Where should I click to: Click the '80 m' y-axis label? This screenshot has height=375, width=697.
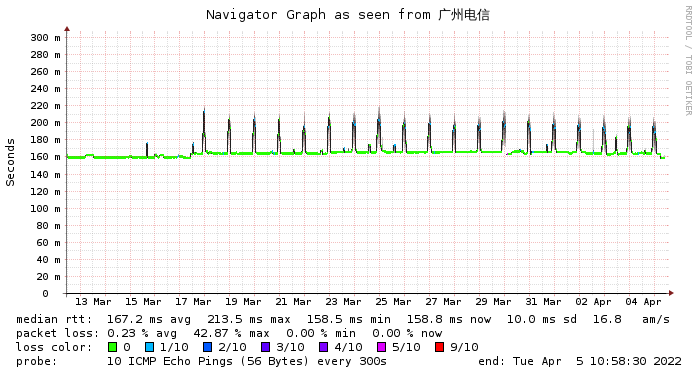49,226
